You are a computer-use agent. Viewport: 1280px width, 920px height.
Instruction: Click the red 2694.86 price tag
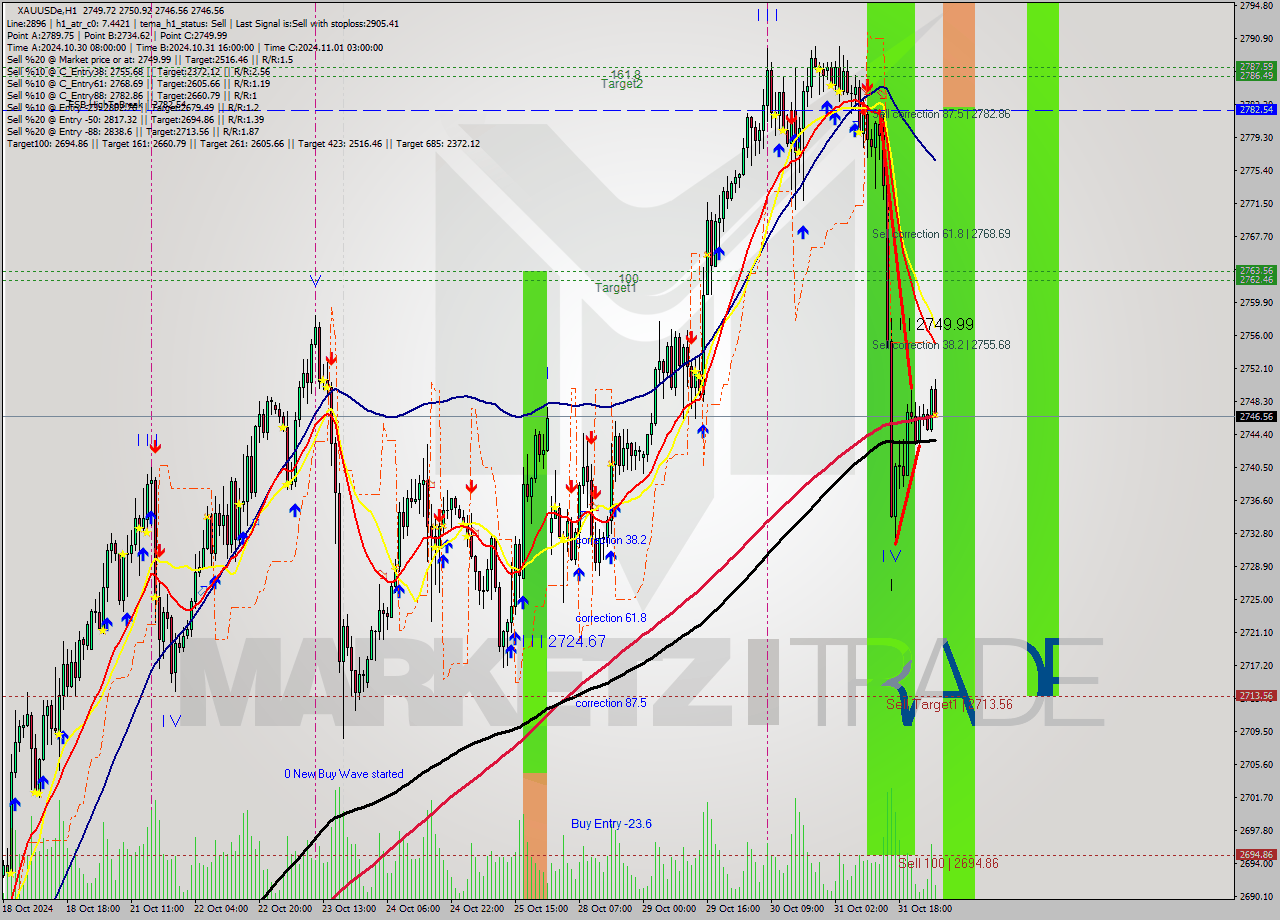pyautogui.click(x=1256, y=854)
